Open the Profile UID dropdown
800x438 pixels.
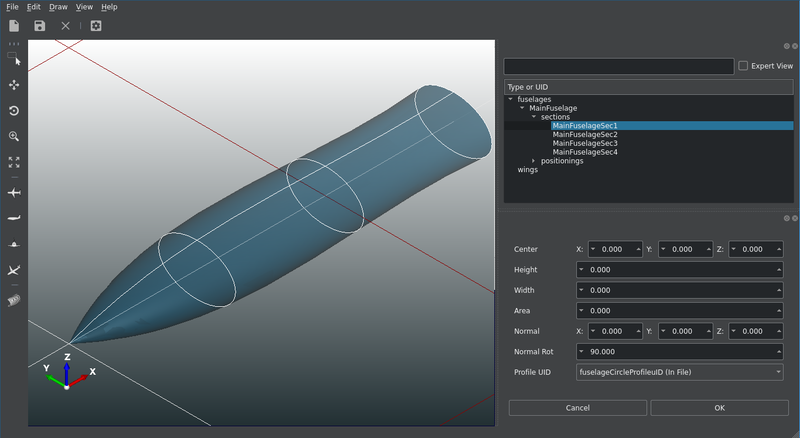pyautogui.click(x=679, y=372)
